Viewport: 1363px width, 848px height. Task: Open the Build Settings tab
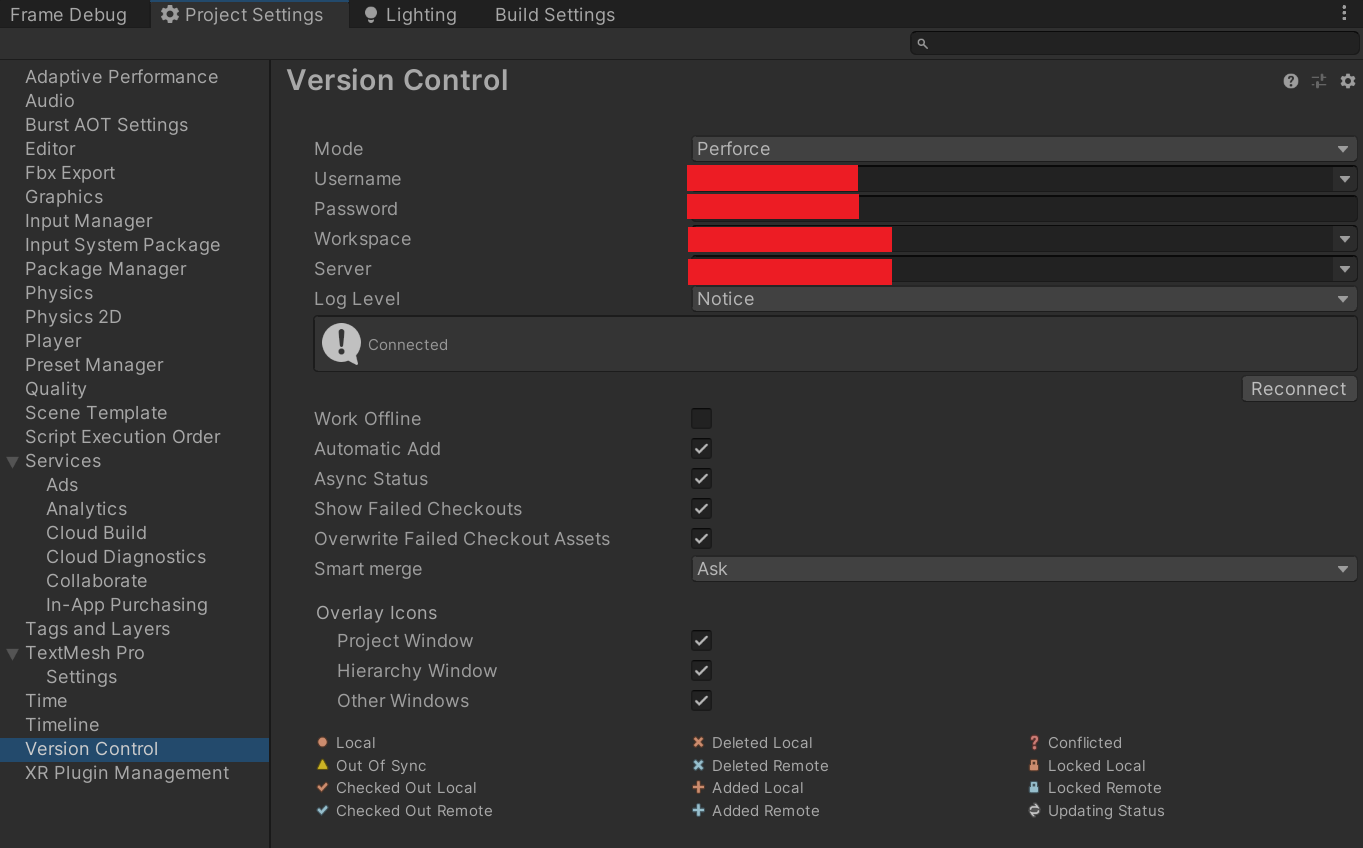[x=555, y=14]
